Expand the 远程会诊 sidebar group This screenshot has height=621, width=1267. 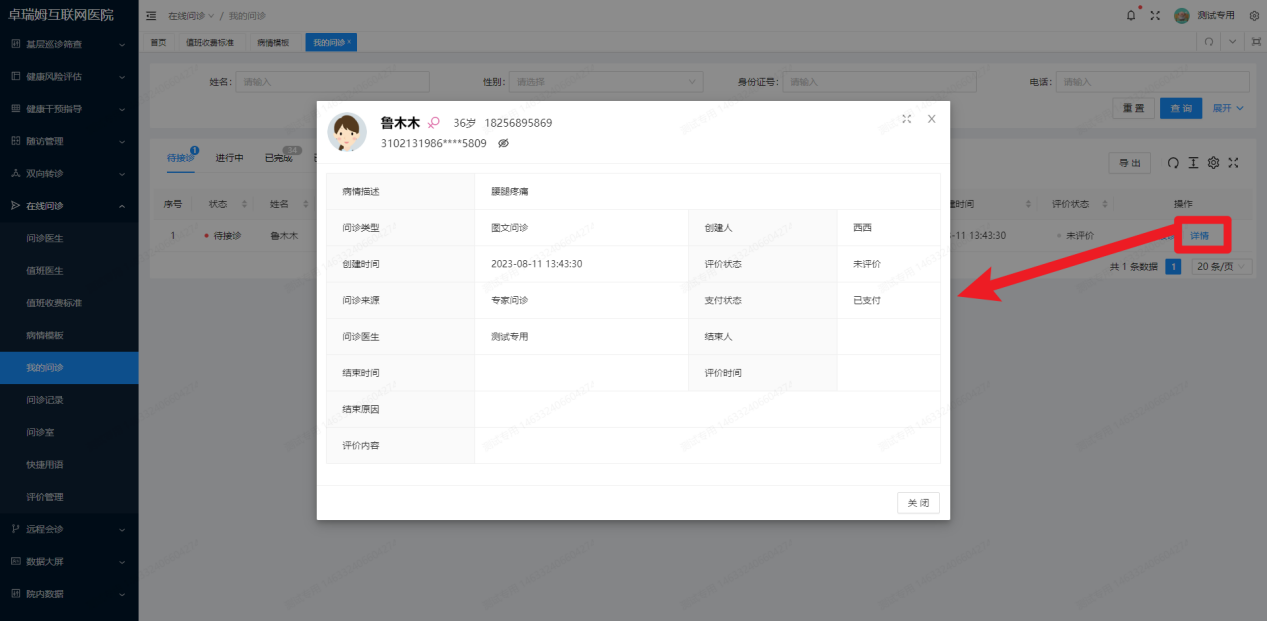coord(121,529)
